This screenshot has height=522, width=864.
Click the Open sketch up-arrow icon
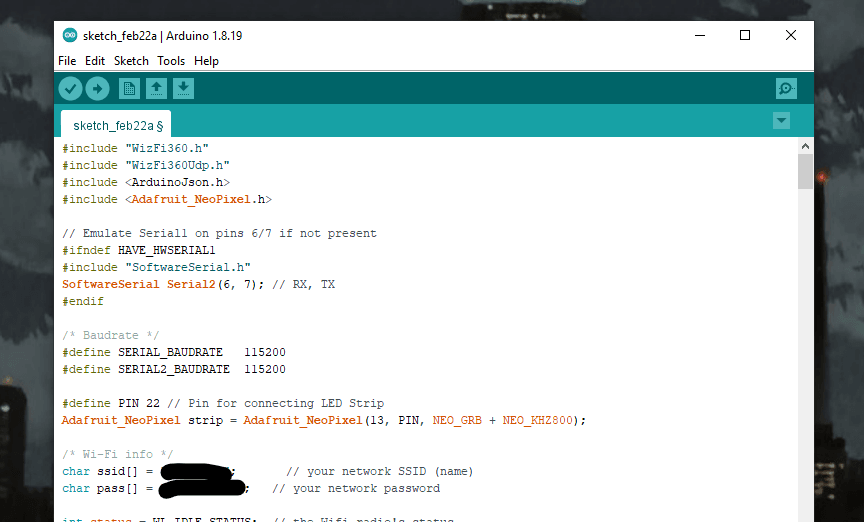[156, 89]
